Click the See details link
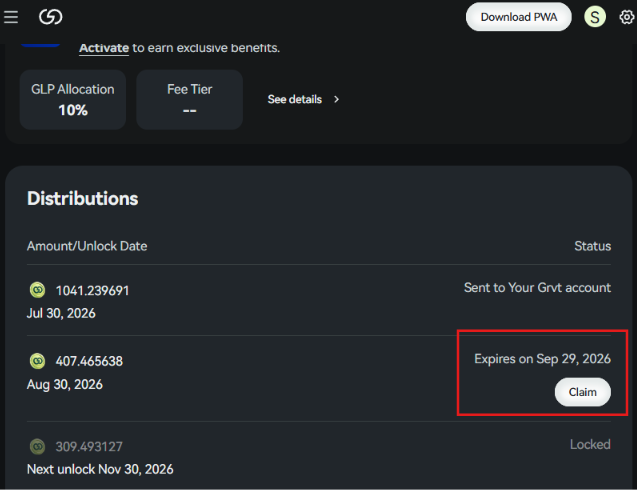This screenshot has width=637, height=490. [295, 99]
